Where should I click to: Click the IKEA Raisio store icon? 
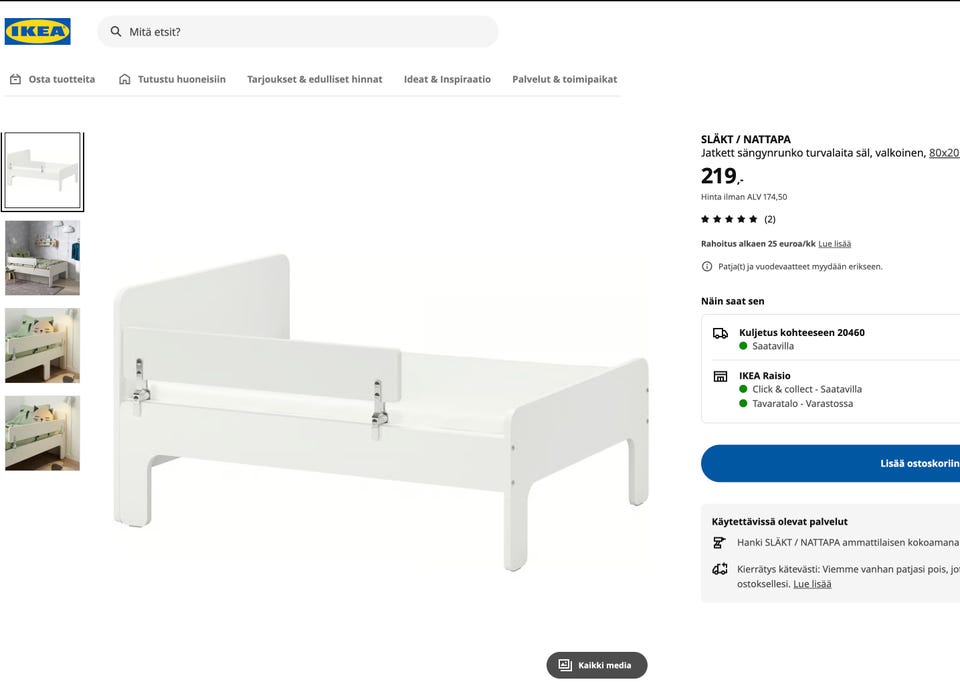pyautogui.click(x=720, y=377)
